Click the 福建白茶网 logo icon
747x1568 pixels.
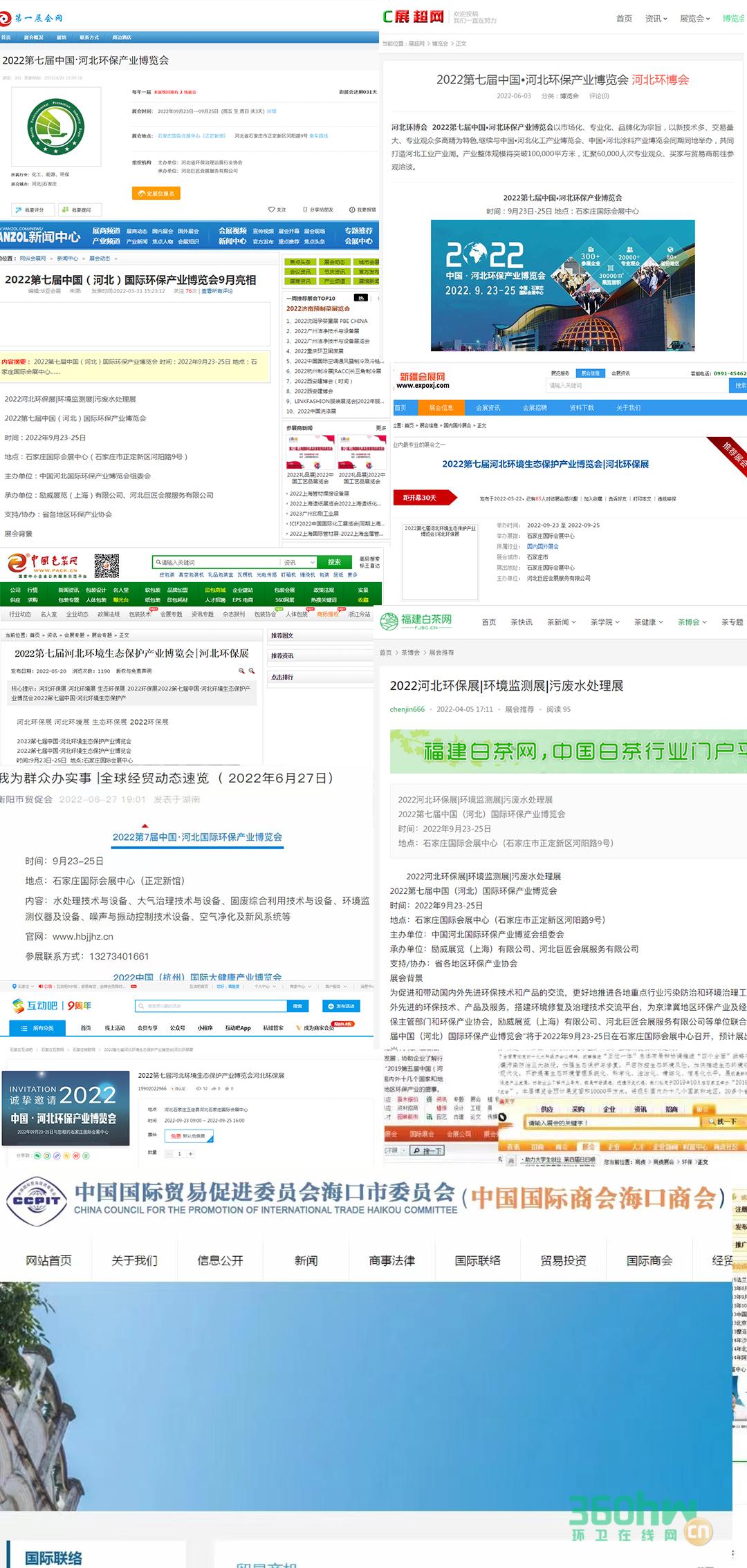pyautogui.click(x=389, y=621)
